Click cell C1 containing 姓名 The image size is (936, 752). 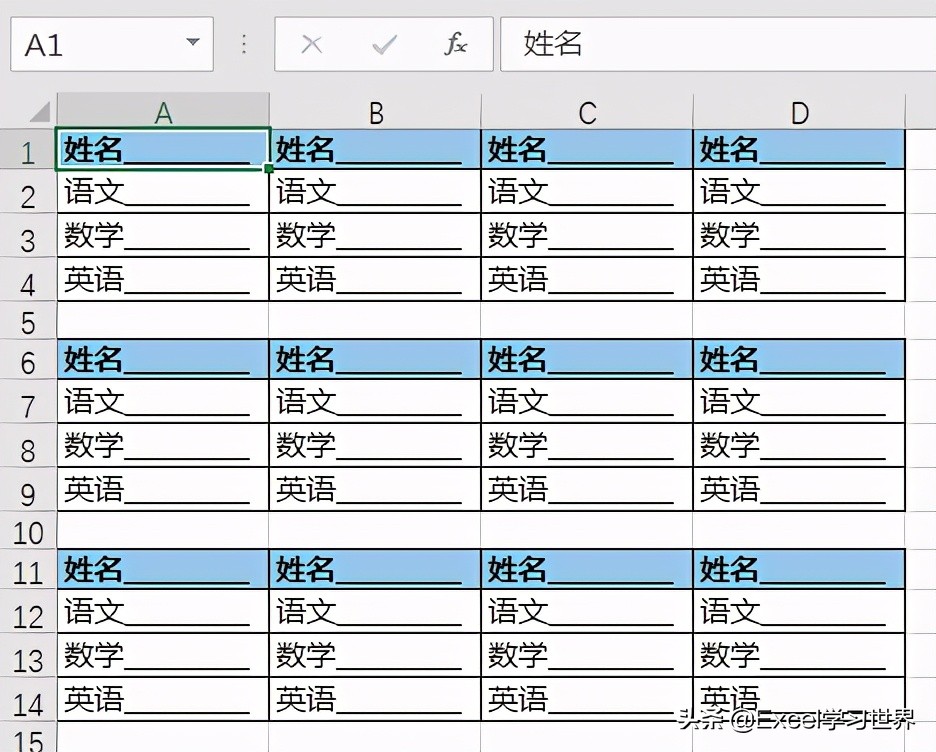coord(587,149)
